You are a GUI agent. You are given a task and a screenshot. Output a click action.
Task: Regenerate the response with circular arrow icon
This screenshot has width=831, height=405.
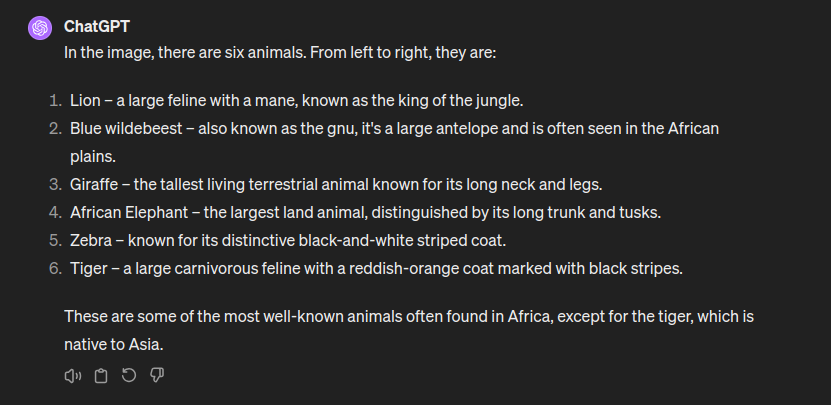coord(129,375)
